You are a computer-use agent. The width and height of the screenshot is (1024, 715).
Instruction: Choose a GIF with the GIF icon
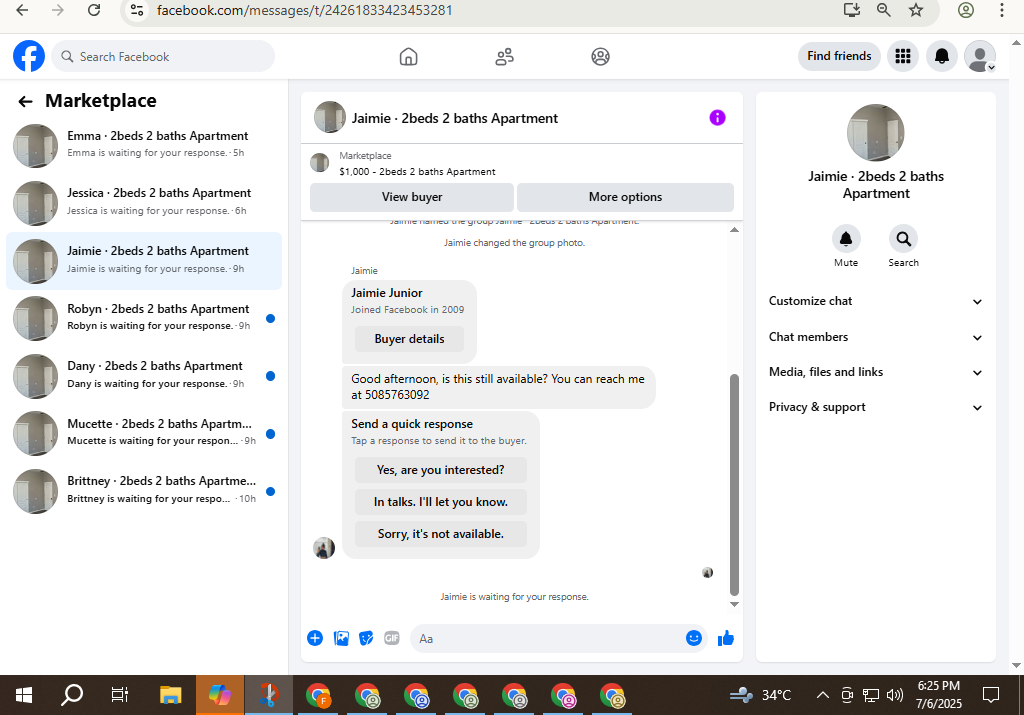pos(392,638)
